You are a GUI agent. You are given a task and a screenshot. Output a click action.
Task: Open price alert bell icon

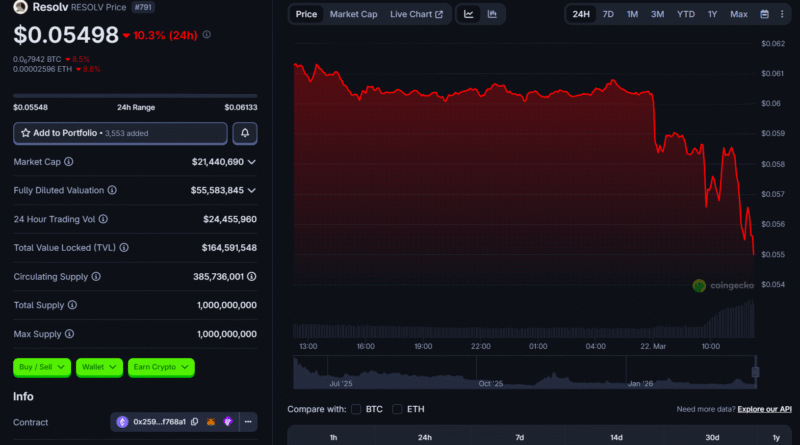245,133
